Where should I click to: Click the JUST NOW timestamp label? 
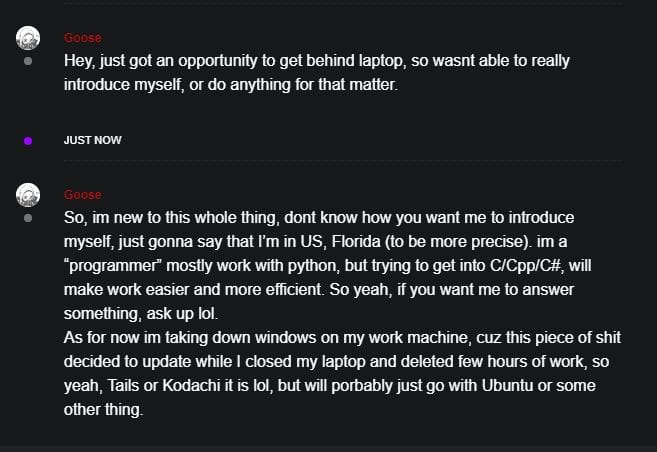(x=92, y=140)
